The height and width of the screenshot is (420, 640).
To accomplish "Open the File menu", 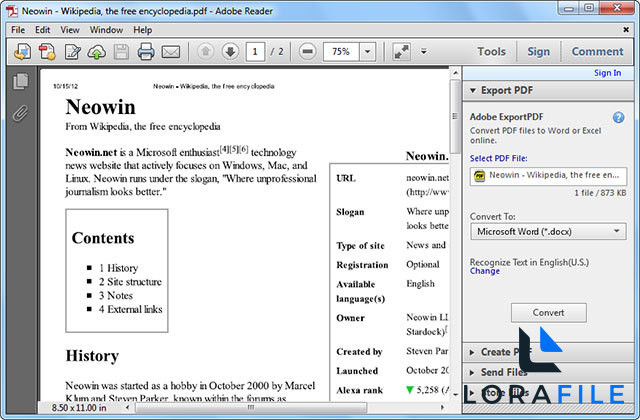I will coord(18,30).
